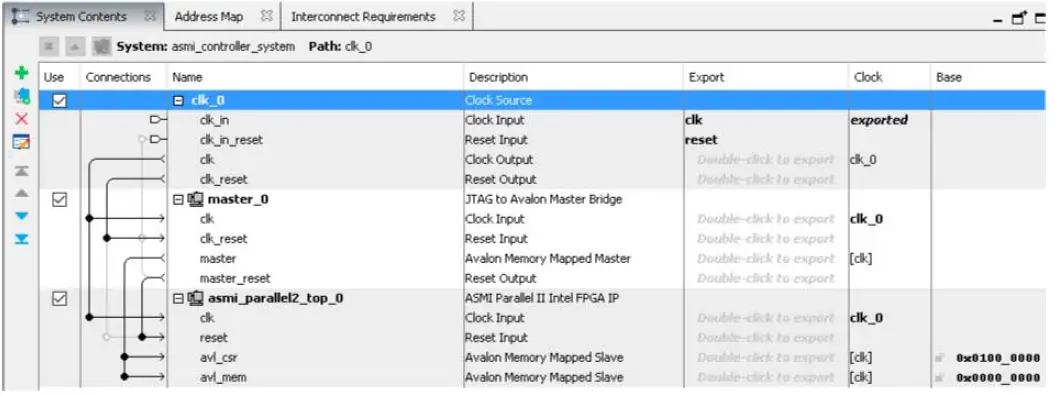1055x395 pixels.
Task: Click the grayed up-arrow icon beside System label
Action: 75,46
